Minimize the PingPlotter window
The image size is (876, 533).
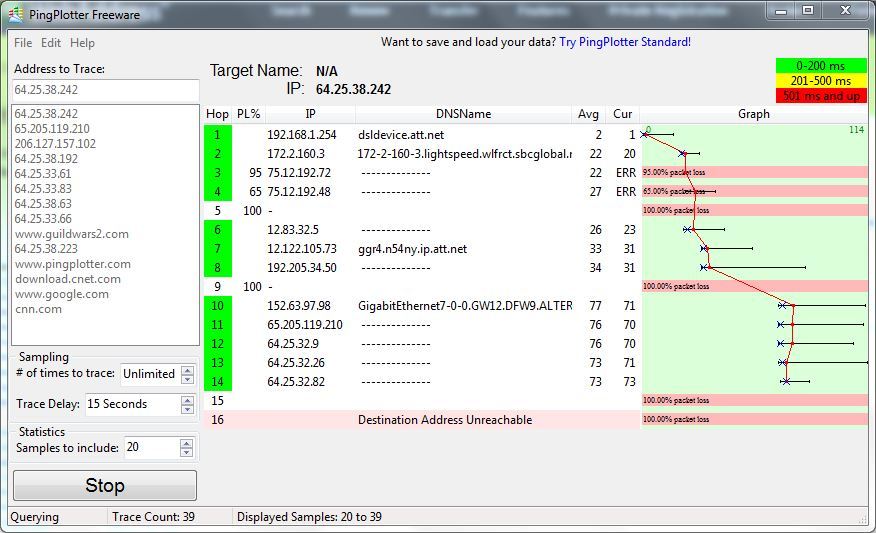[781, 11]
